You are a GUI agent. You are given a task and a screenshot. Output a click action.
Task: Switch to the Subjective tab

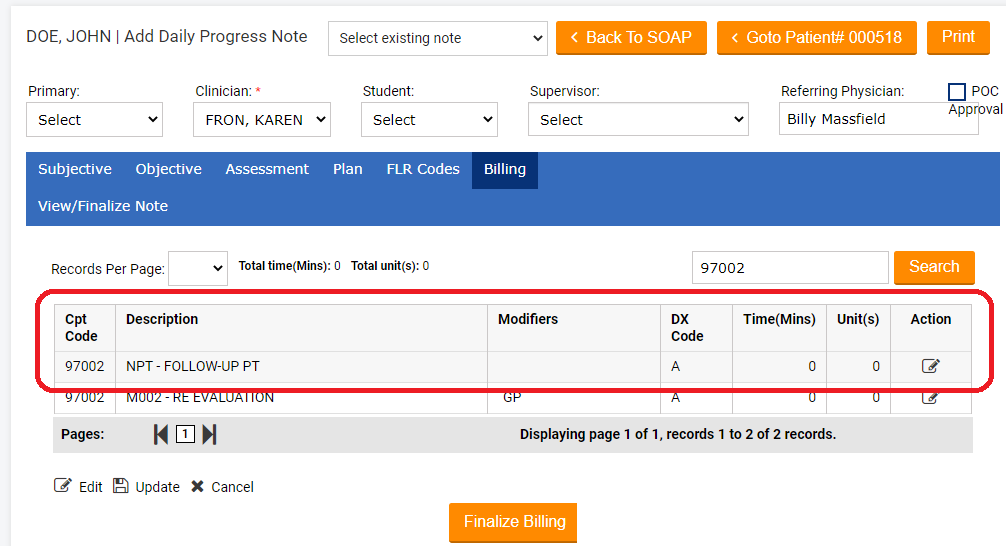click(x=75, y=169)
